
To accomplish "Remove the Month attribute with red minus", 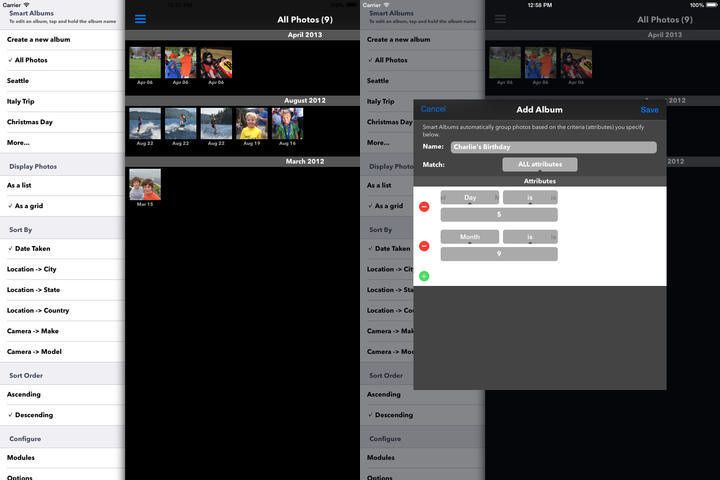I will (424, 245).
